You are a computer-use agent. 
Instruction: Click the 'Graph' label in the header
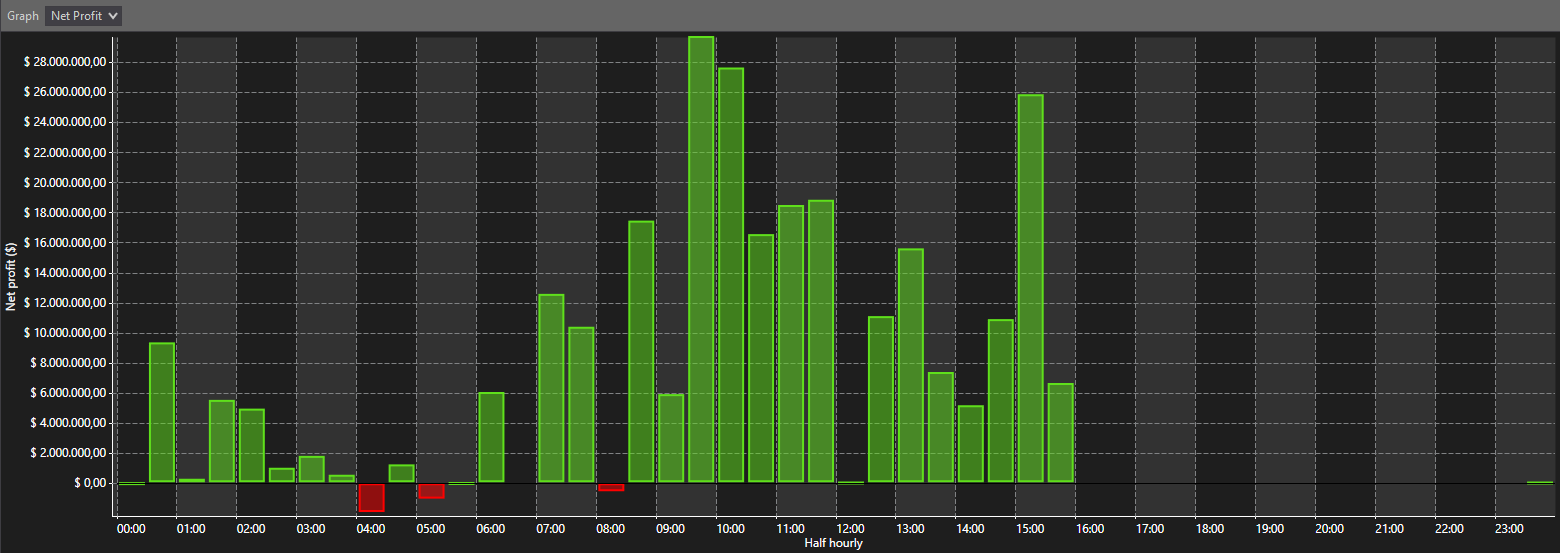pos(23,16)
